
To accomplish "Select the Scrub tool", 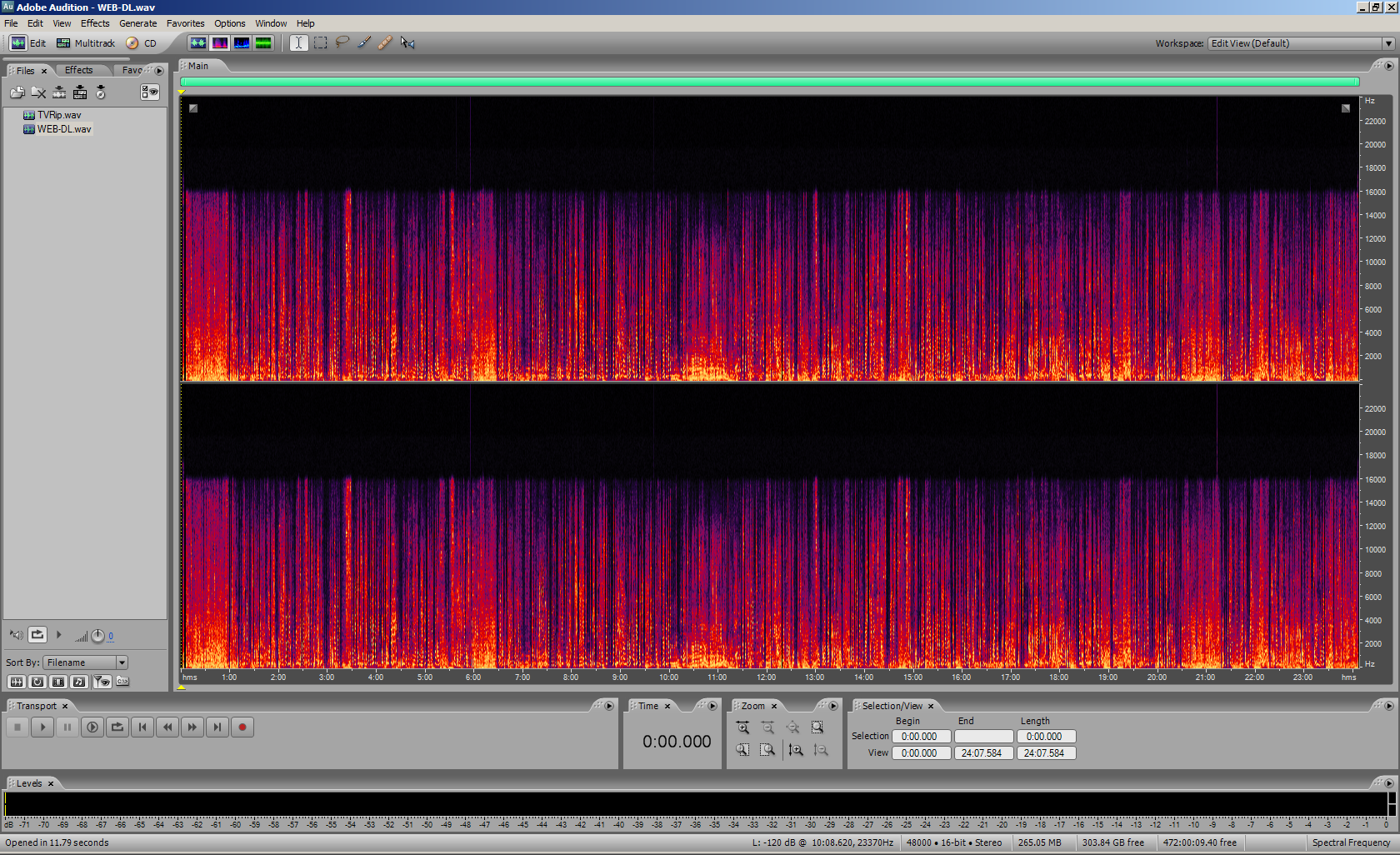I will point(407,42).
